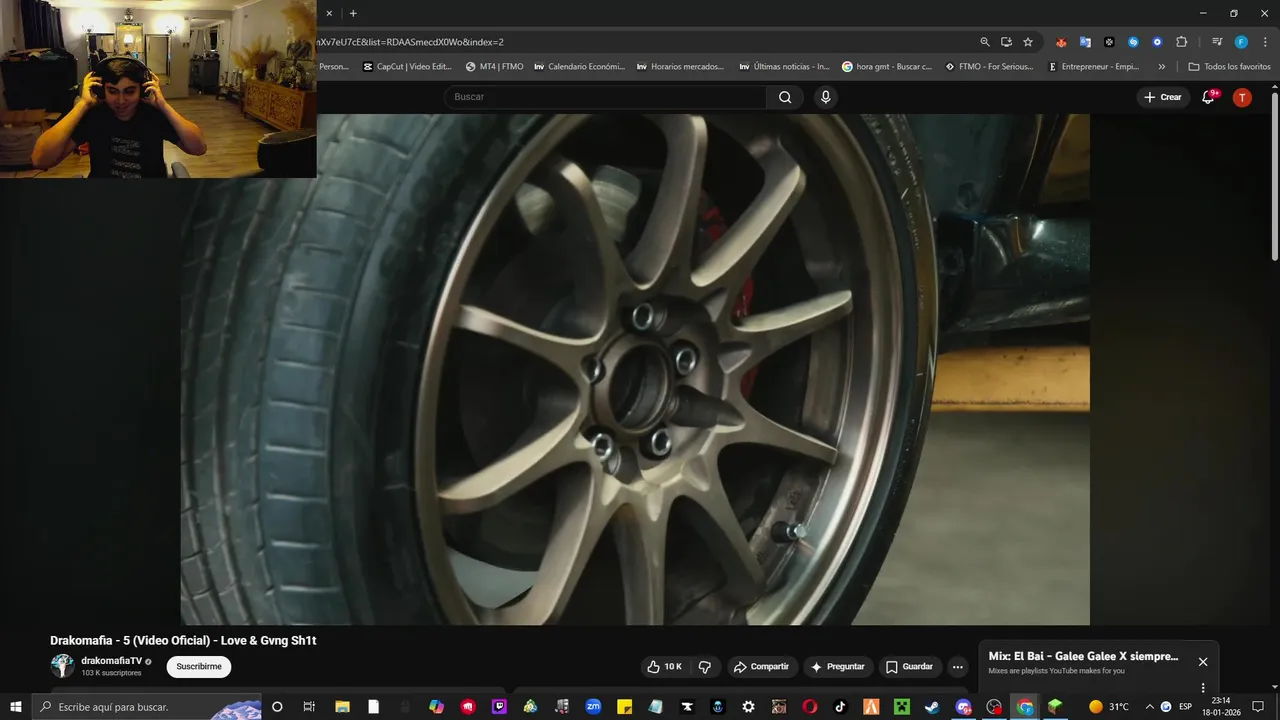This screenshot has height=720, width=1280.
Task: Open Calendario Económi... bookmark
Action: pos(579,67)
